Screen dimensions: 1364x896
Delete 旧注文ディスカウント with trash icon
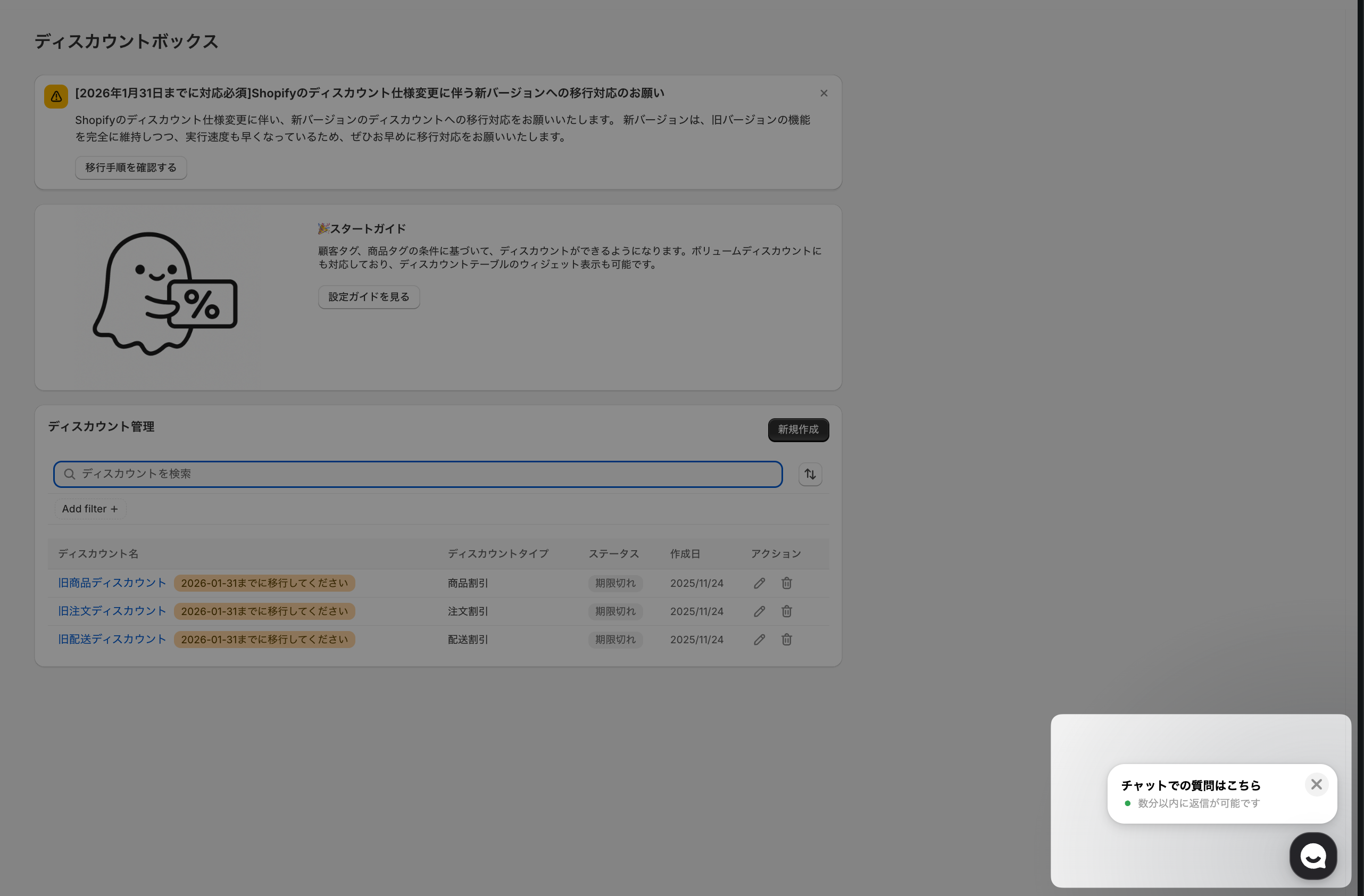786,611
